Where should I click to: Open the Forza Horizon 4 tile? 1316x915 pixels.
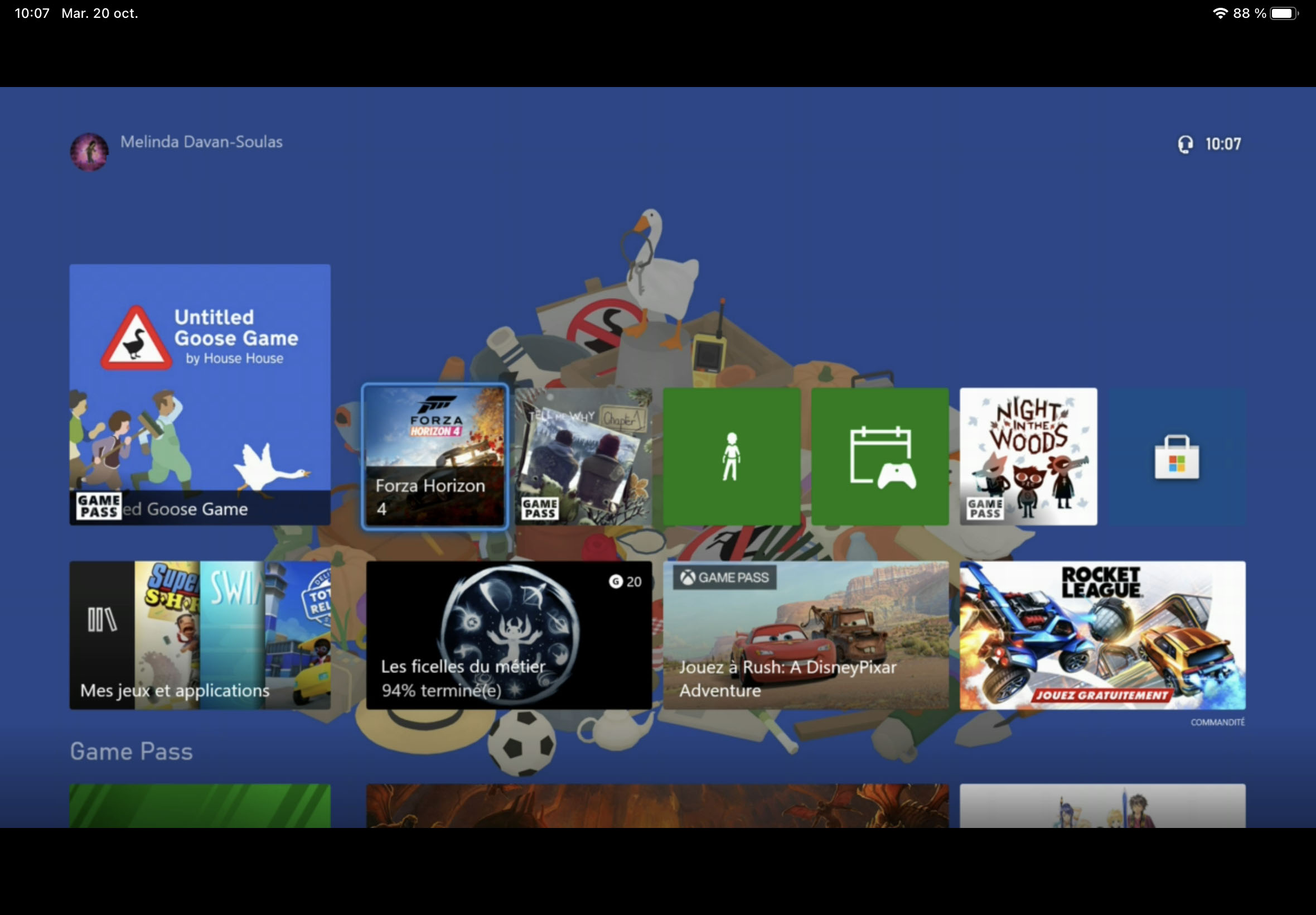[435, 456]
